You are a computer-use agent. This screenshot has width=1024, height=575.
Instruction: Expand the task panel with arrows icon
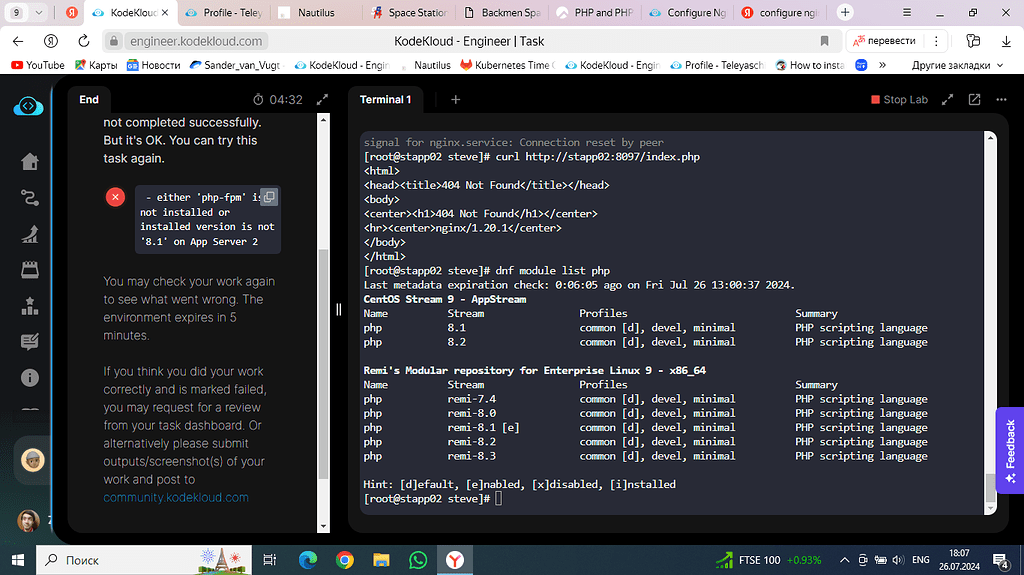click(323, 99)
